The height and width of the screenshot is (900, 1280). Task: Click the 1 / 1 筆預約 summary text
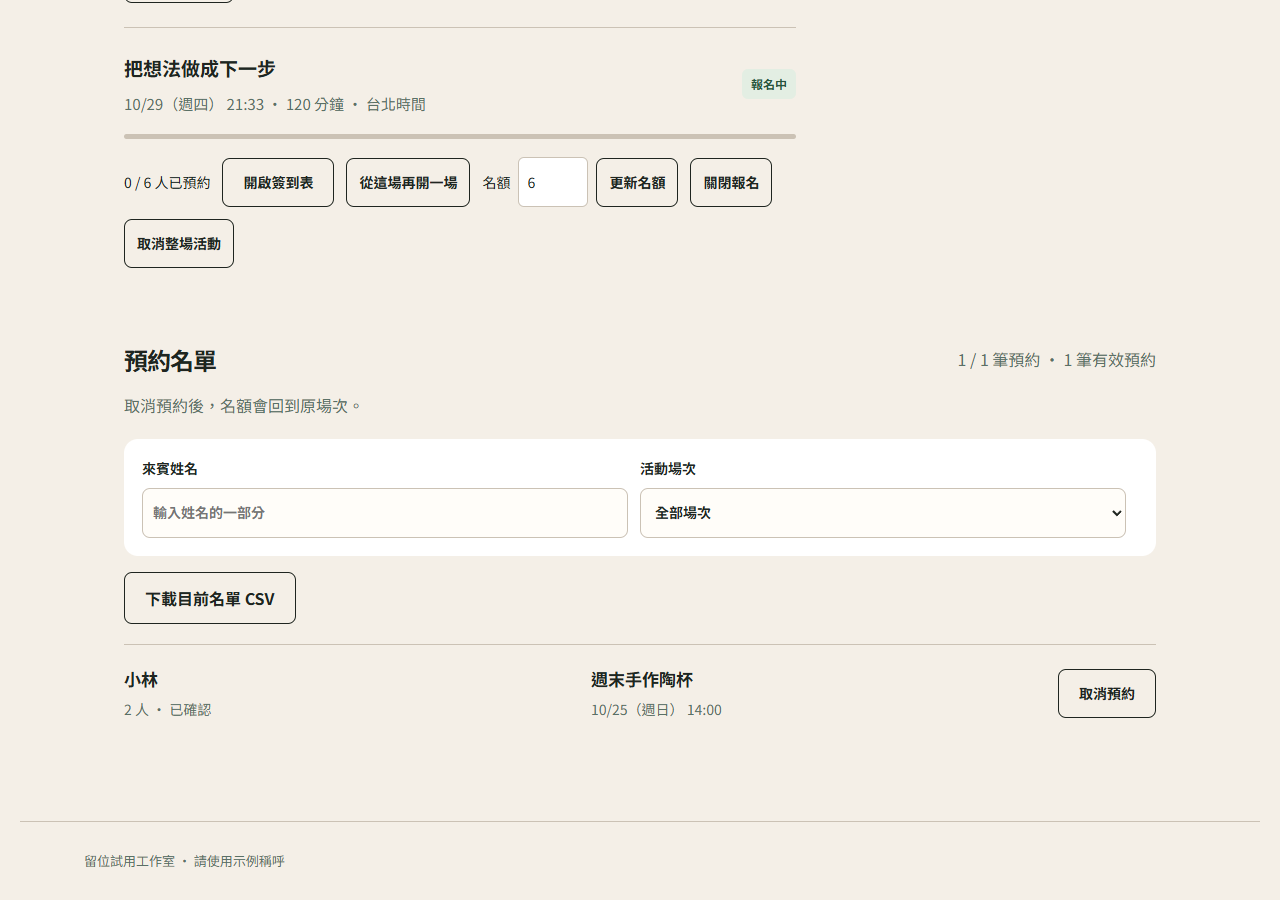999,360
